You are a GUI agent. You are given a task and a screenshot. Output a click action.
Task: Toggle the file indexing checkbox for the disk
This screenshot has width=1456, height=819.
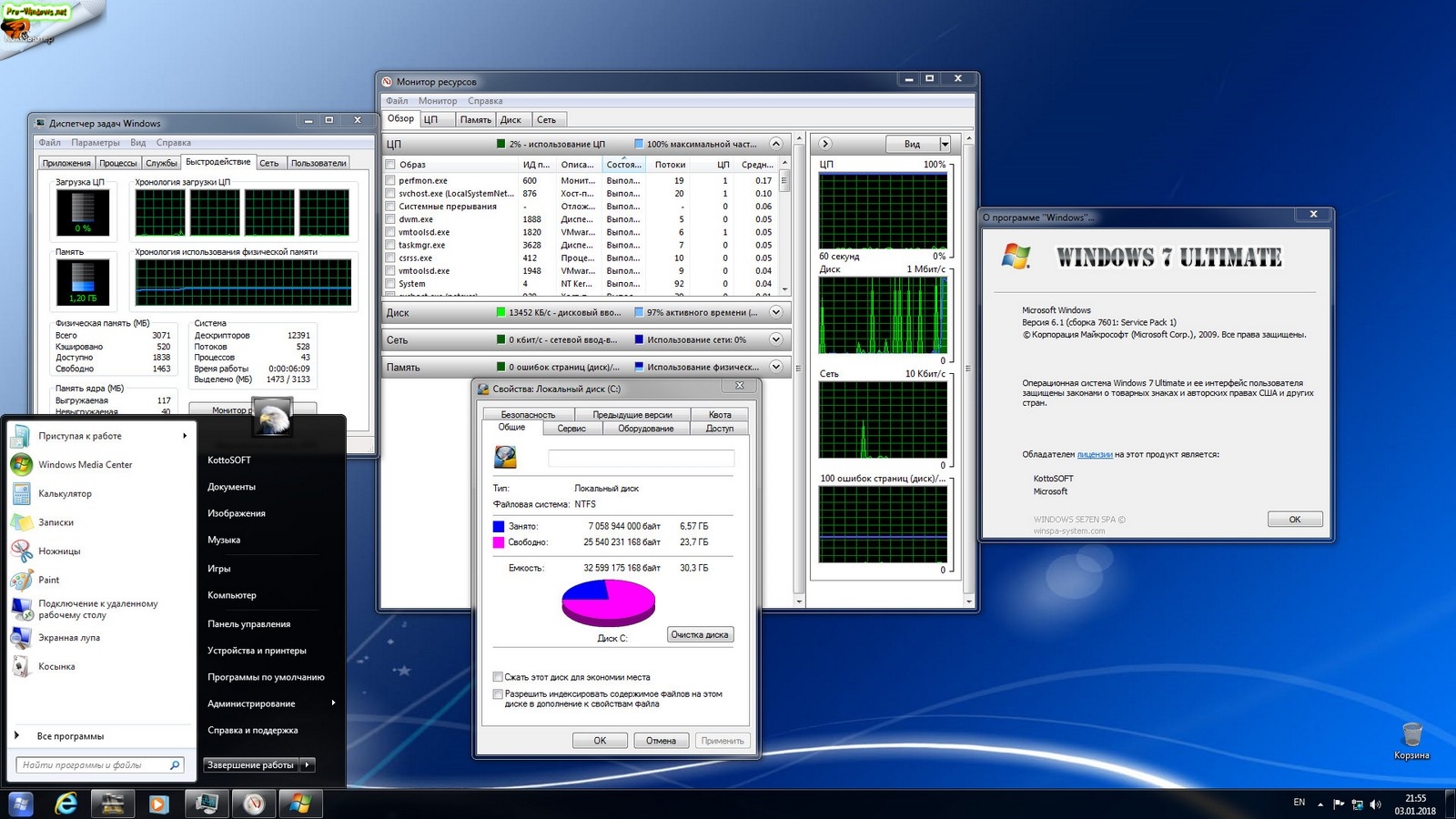498,694
